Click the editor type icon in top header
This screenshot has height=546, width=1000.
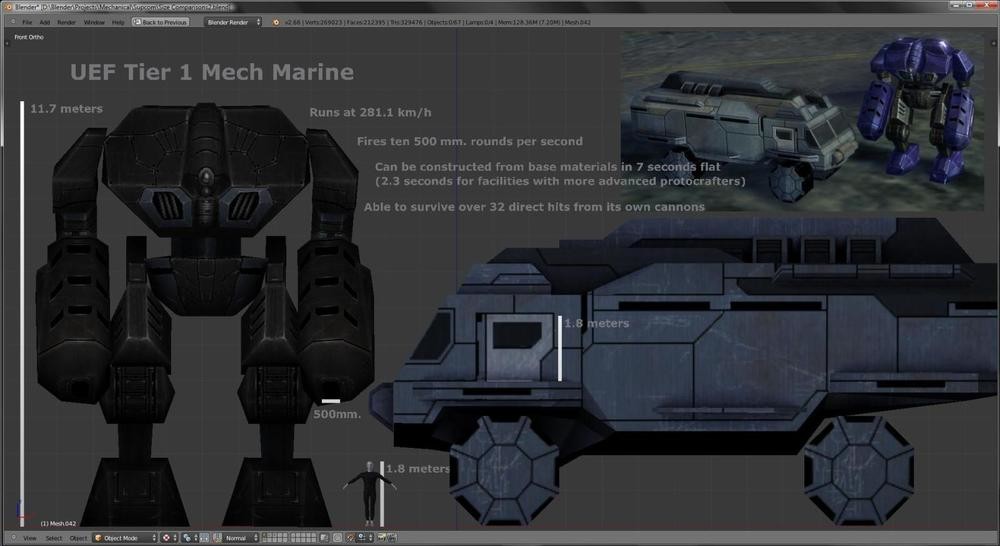tap(11, 22)
